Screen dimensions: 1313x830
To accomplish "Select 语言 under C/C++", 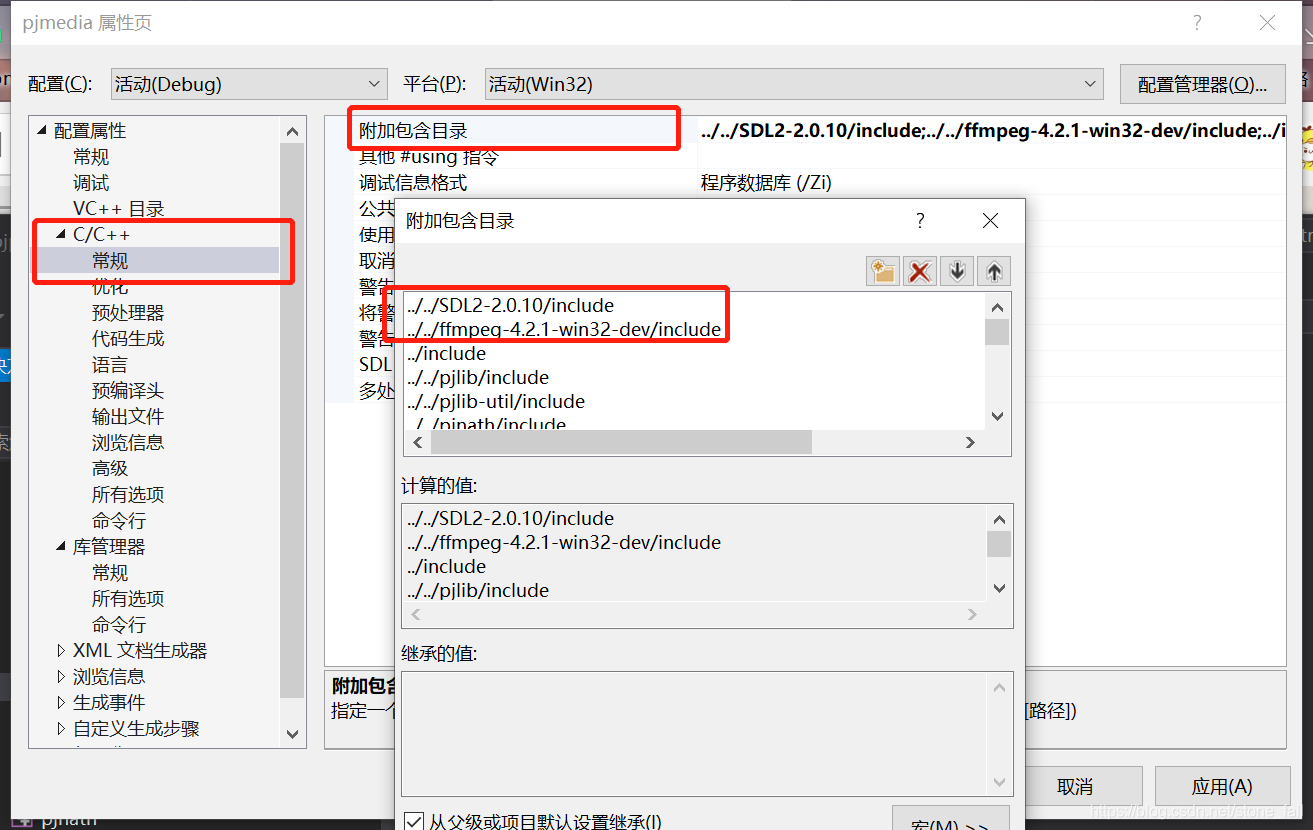I will point(110,365).
